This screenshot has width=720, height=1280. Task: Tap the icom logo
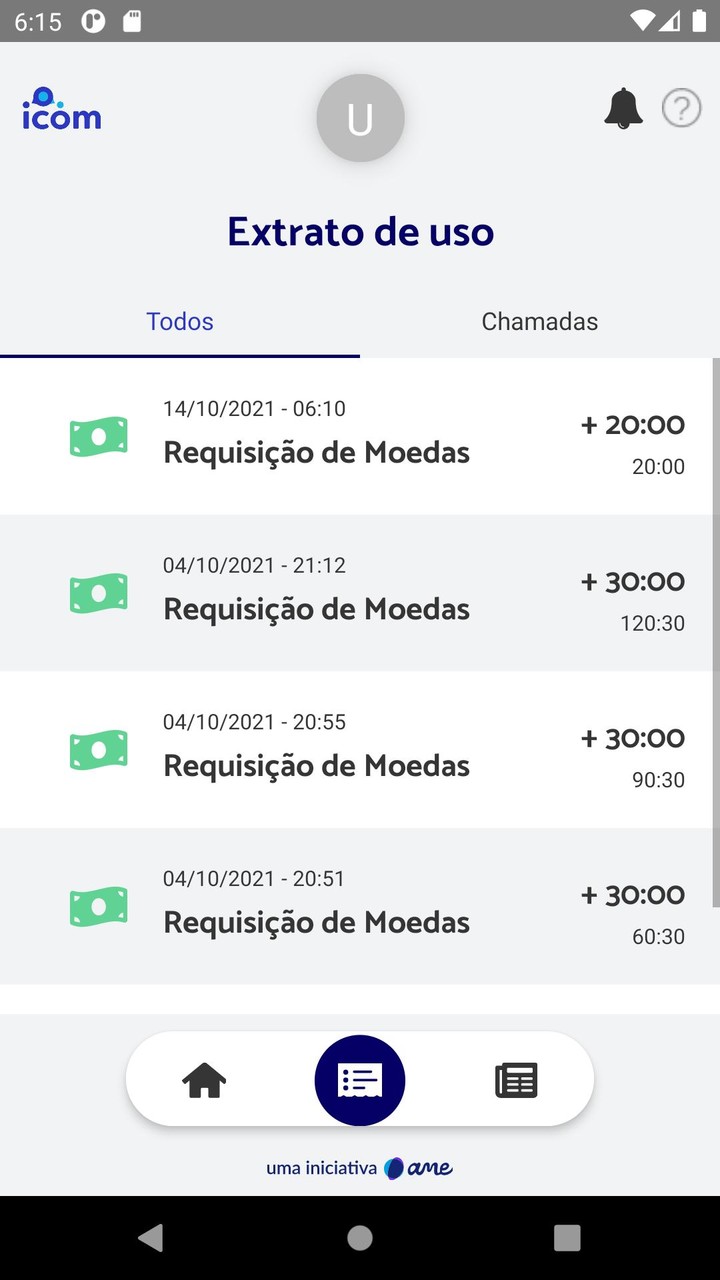pyautogui.click(x=62, y=110)
